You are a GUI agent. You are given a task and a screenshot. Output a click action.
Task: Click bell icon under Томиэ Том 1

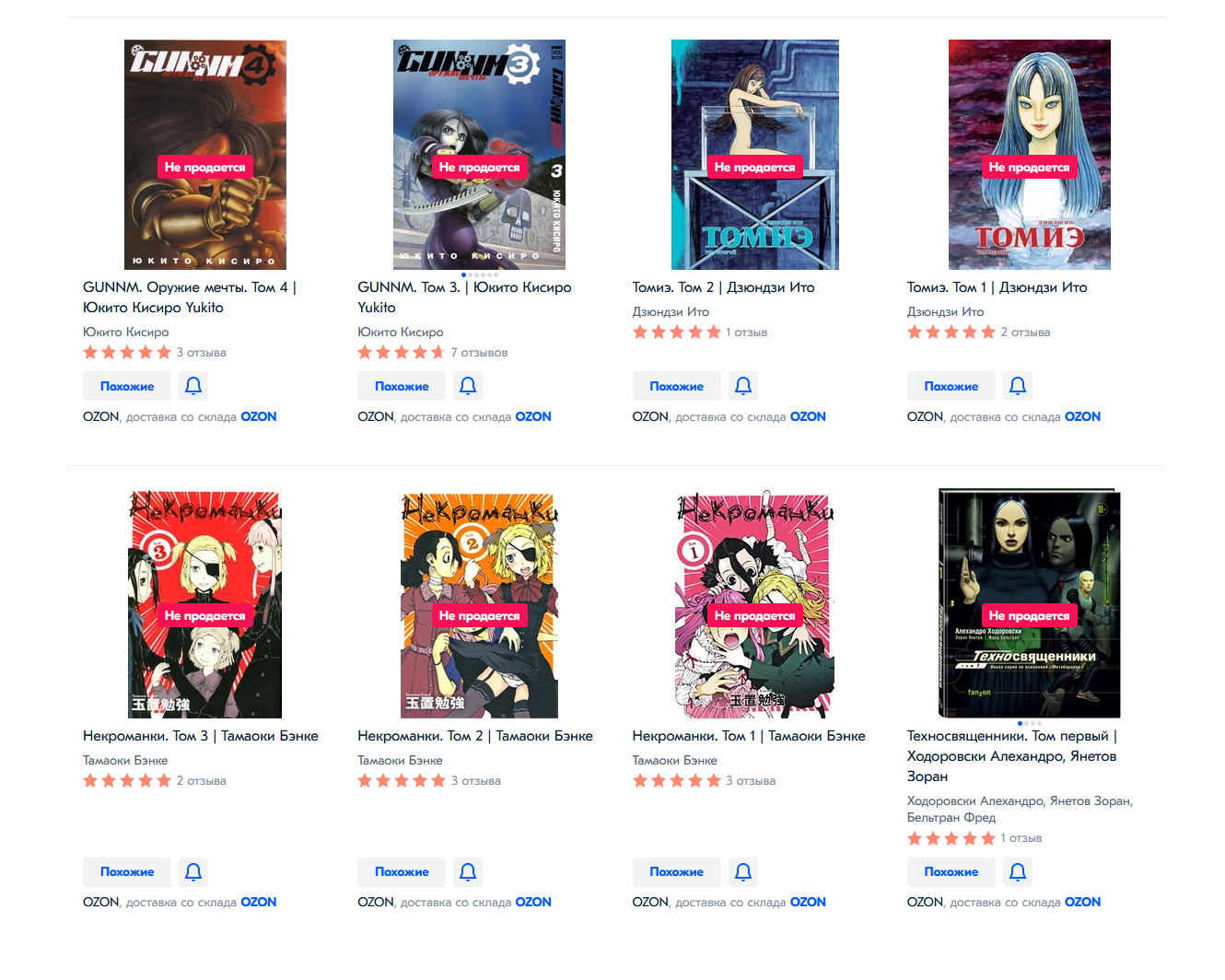pyautogui.click(x=1018, y=386)
